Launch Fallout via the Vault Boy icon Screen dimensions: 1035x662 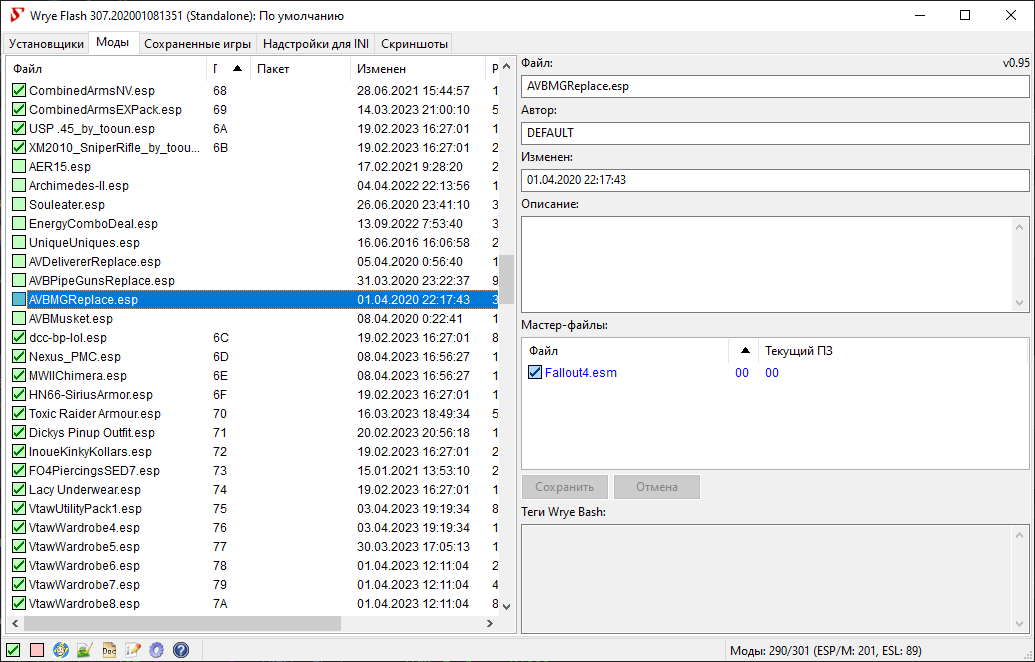click(61, 650)
